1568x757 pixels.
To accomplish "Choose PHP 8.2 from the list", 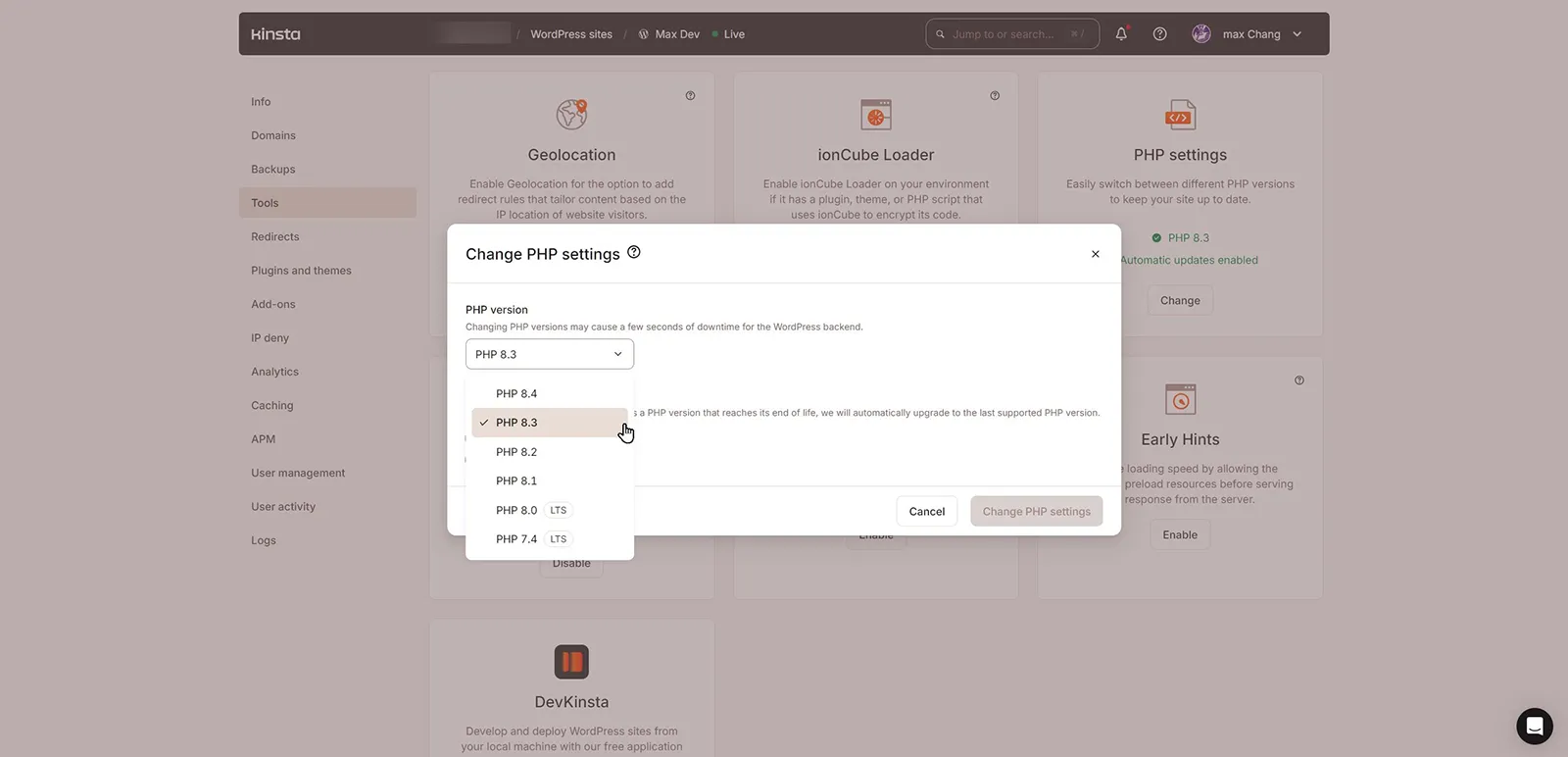I will point(550,452).
